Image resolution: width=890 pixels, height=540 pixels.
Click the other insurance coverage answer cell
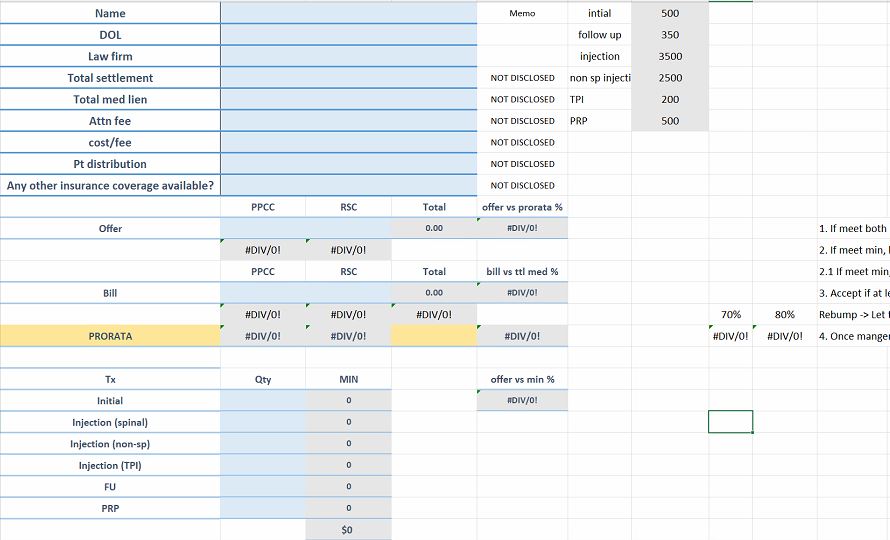click(349, 186)
